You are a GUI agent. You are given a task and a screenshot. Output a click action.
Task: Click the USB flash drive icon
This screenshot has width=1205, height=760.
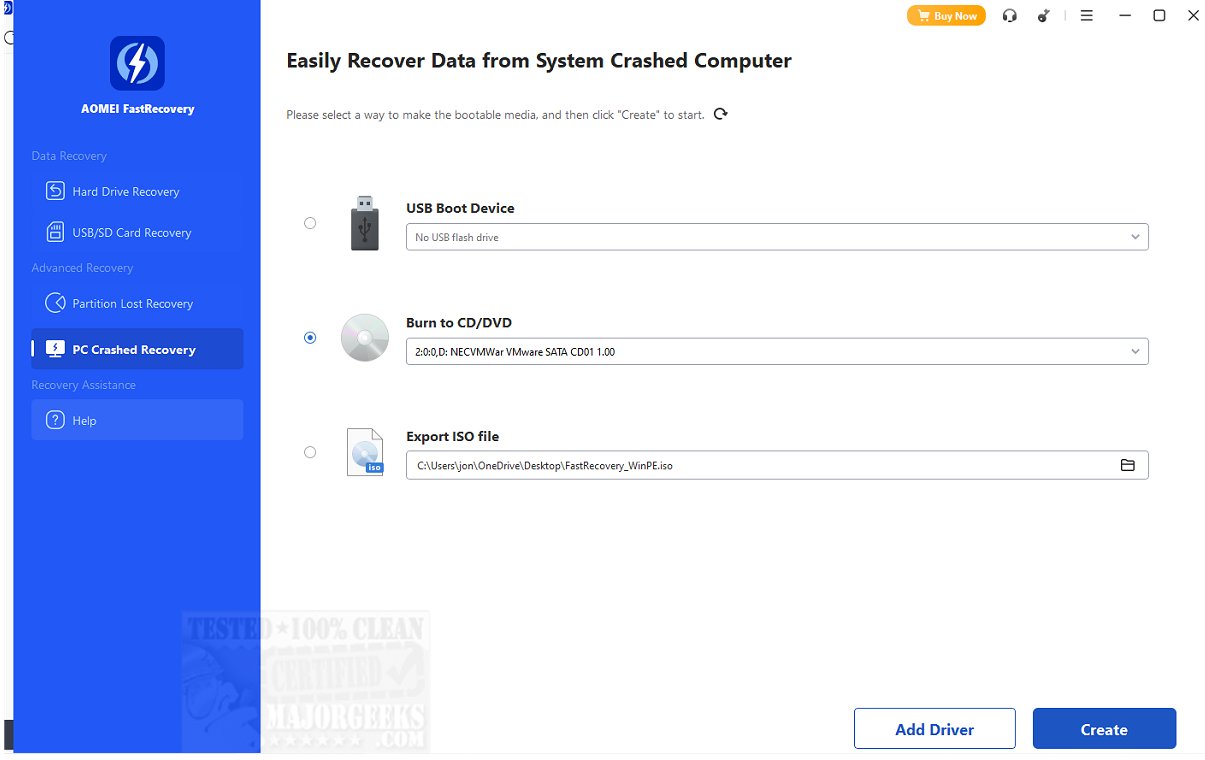tap(365, 223)
